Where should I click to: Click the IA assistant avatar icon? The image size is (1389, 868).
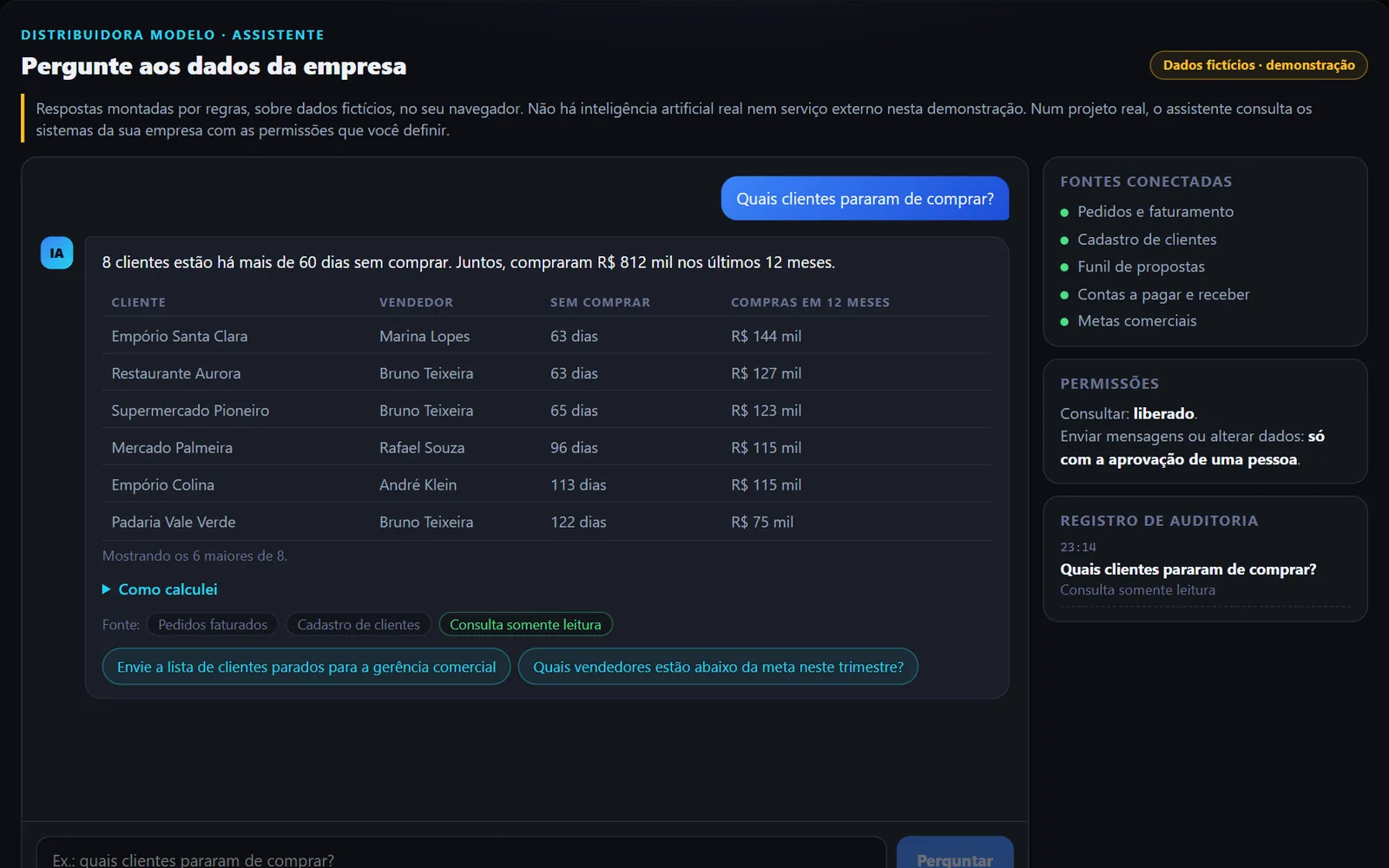pyautogui.click(x=56, y=253)
